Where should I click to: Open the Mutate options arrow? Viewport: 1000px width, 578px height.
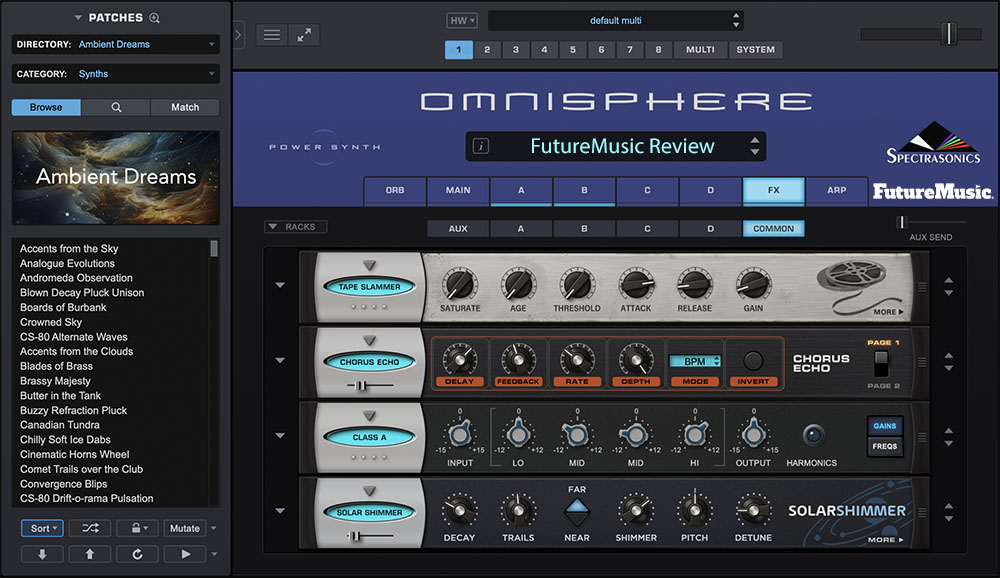coord(214,528)
